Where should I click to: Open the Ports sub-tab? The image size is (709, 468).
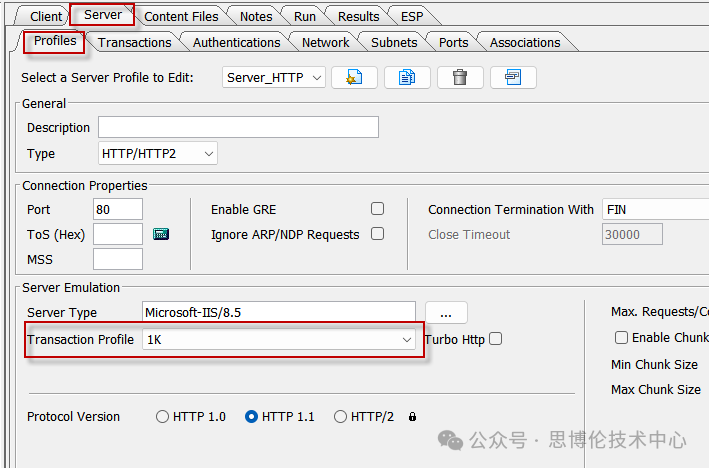(454, 43)
